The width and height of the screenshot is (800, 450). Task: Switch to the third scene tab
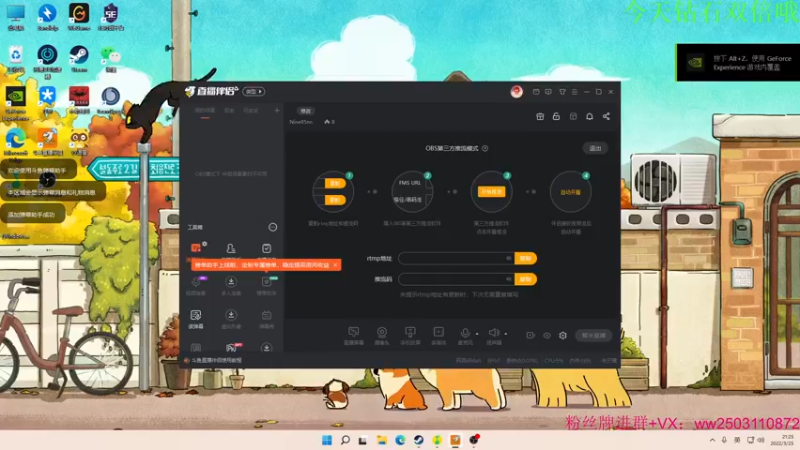coord(251,110)
